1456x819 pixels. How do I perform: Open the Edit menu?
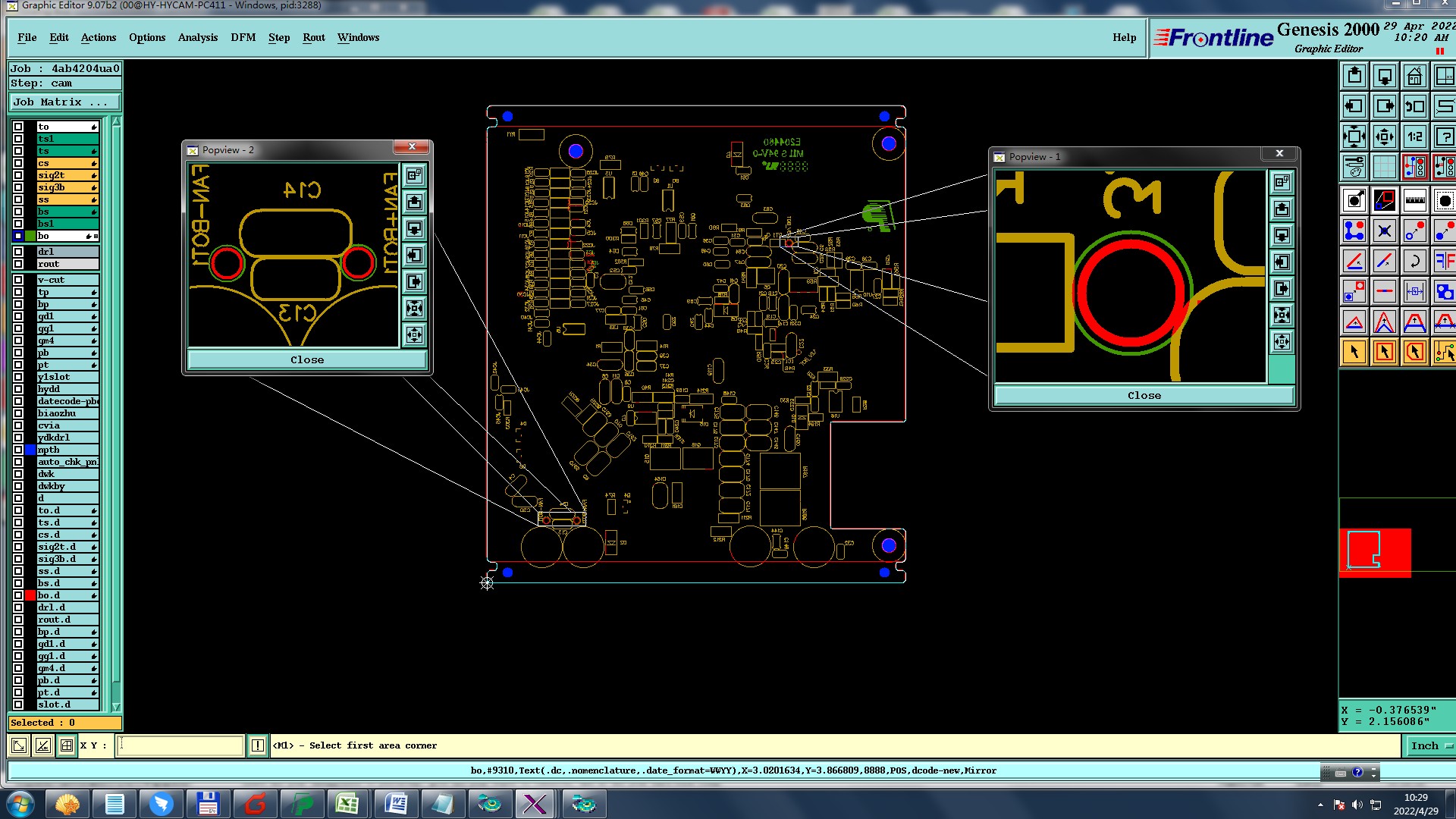(x=59, y=37)
